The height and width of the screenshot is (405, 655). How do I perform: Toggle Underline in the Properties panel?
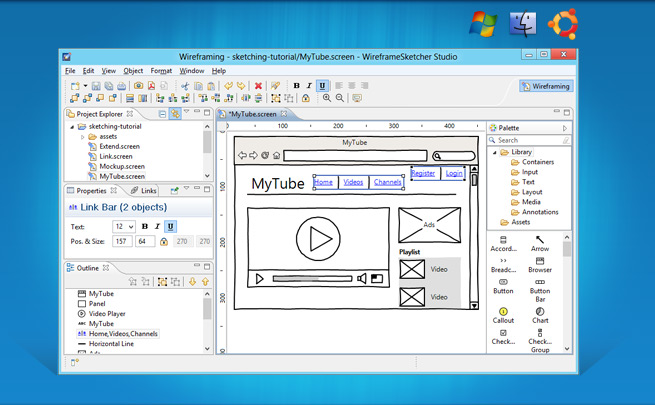[171, 227]
